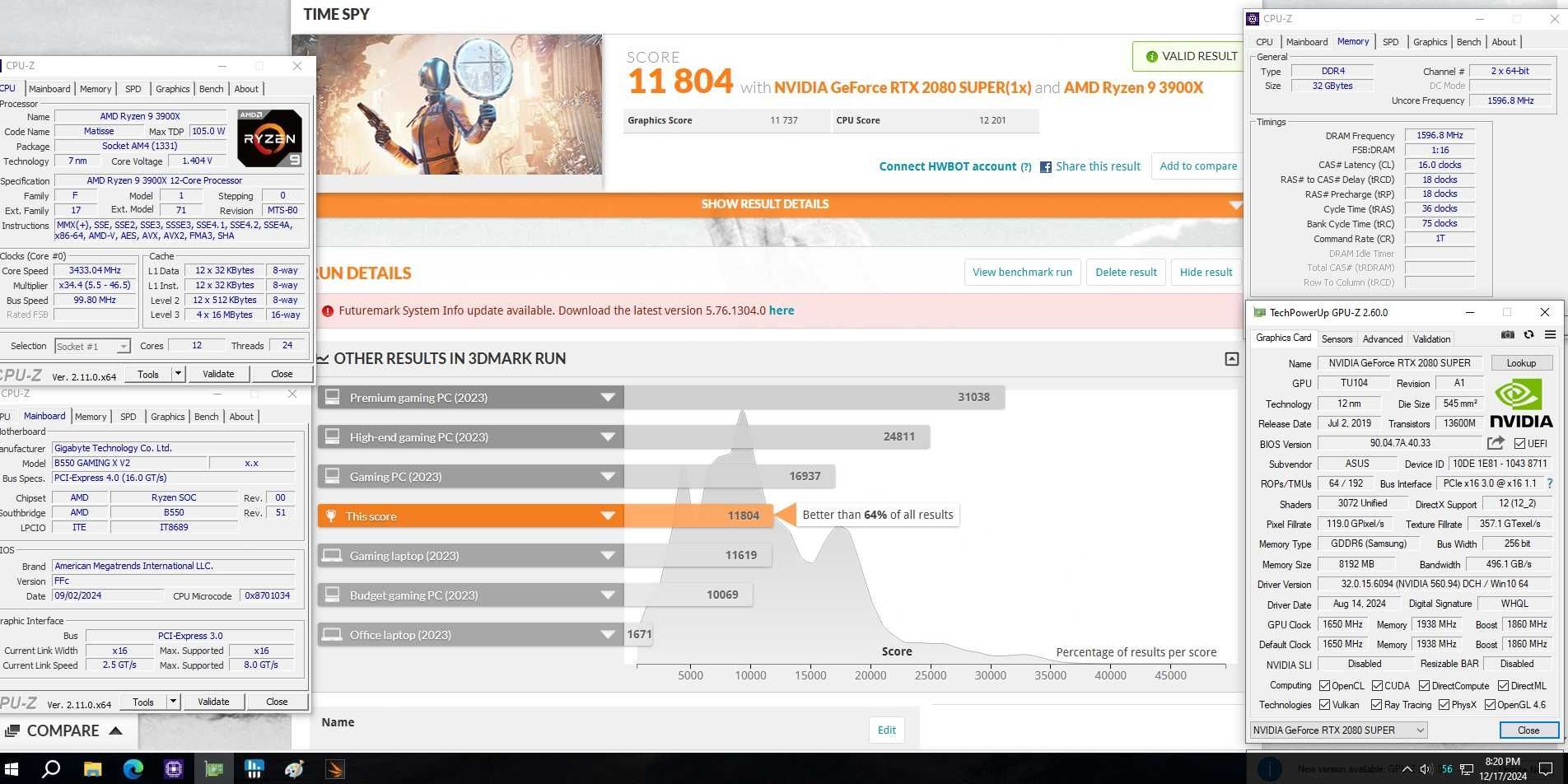The height and width of the screenshot is (784, 1568).
Task: Click the BIOS export share icon in GPU-Z
Action: (1496, 443)
